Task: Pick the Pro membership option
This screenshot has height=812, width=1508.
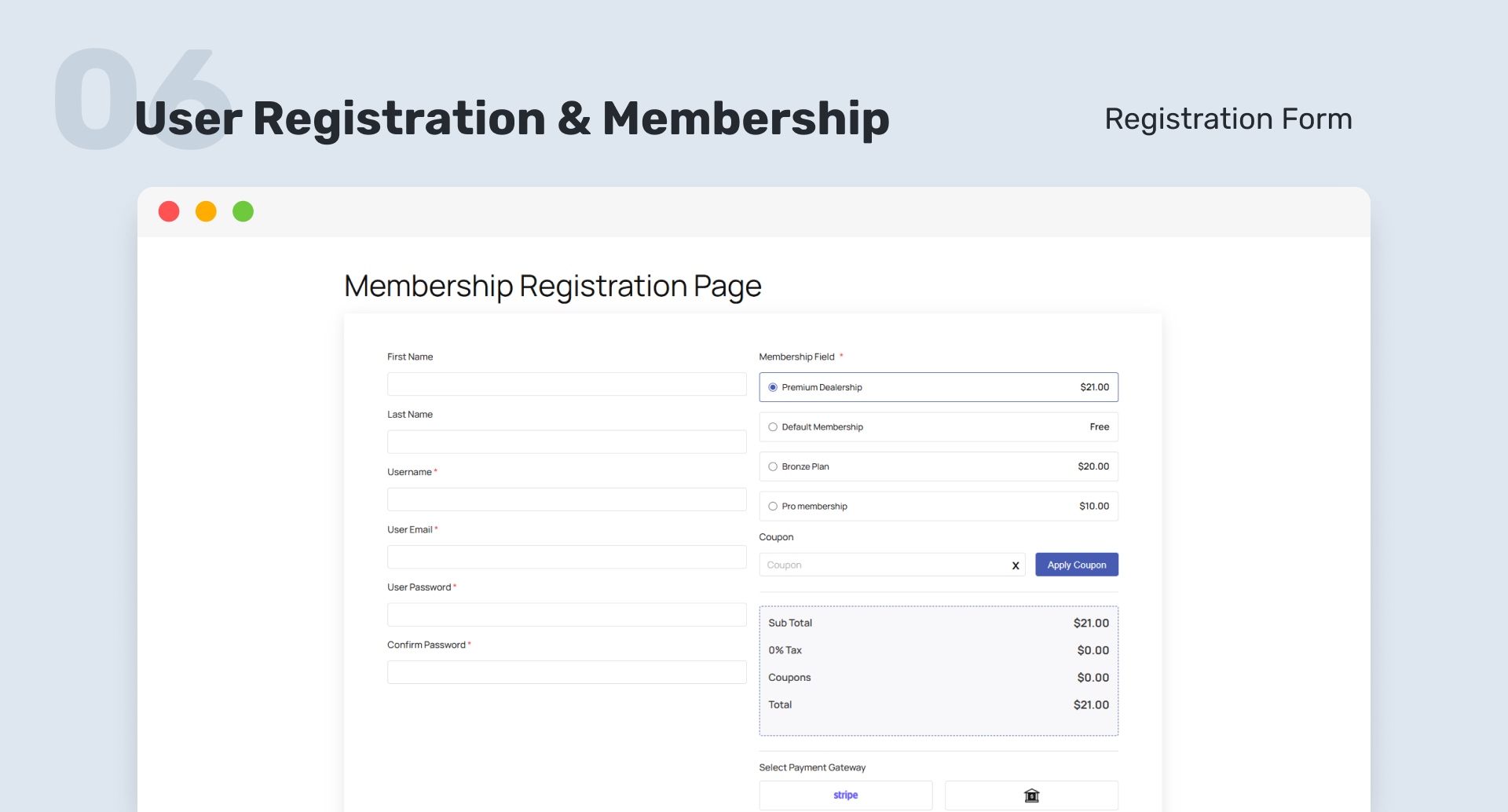Action: tap(773, 507)
